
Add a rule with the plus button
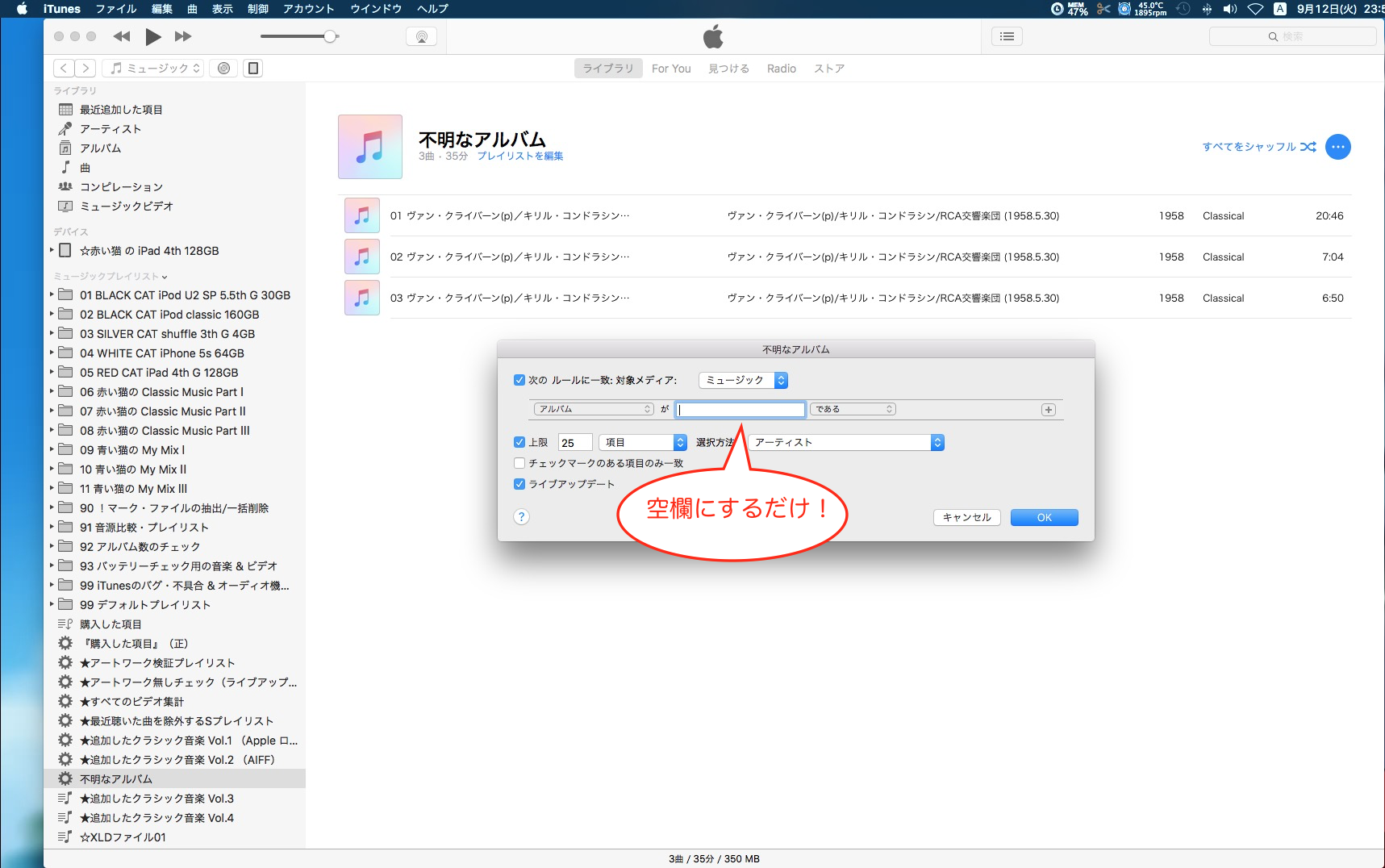pyautogui.click(x=1049, y=410)
